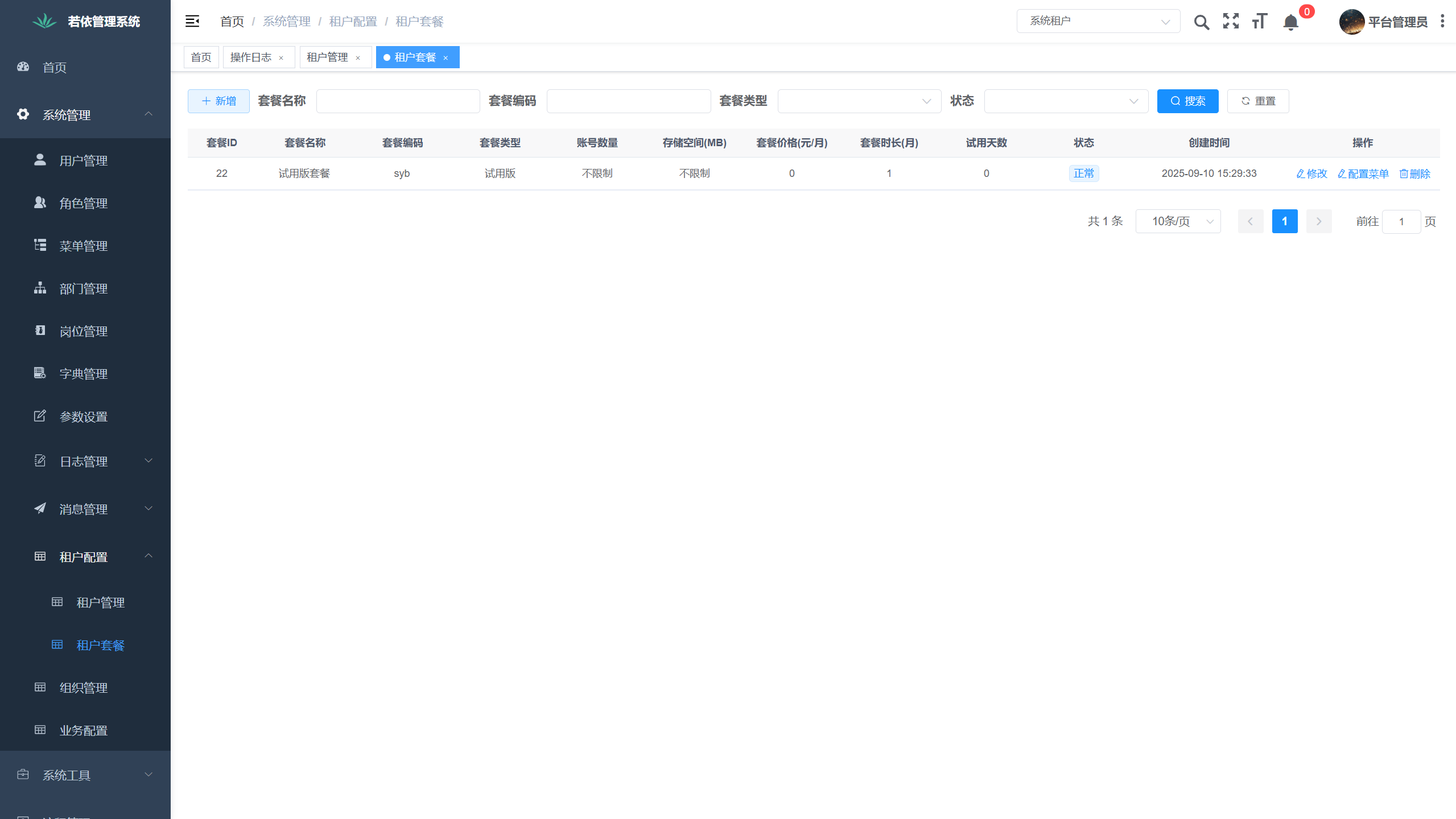
Task: Click the 新增 button
Action: (218, 101)
